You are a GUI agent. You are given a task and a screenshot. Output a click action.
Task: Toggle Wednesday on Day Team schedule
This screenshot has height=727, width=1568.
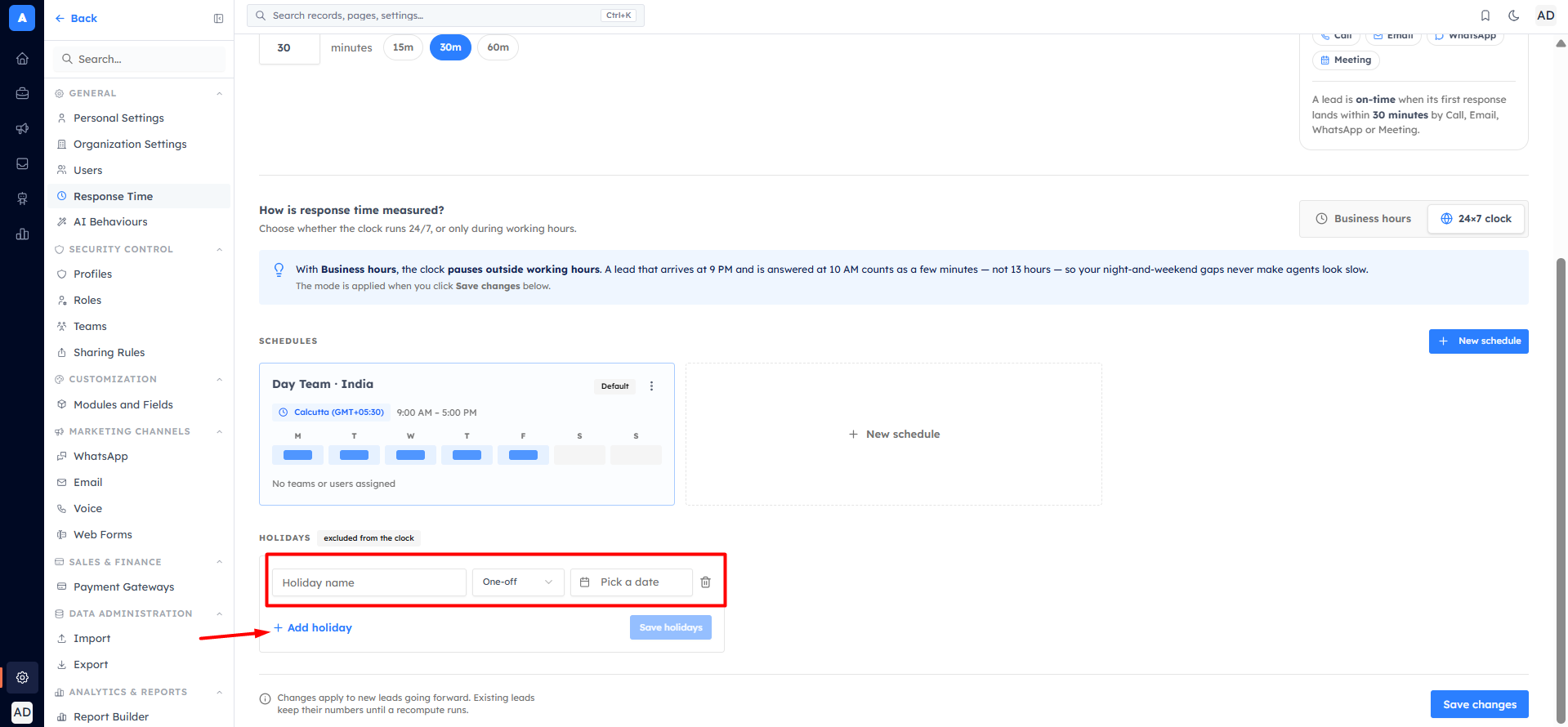tap(410, 455)
